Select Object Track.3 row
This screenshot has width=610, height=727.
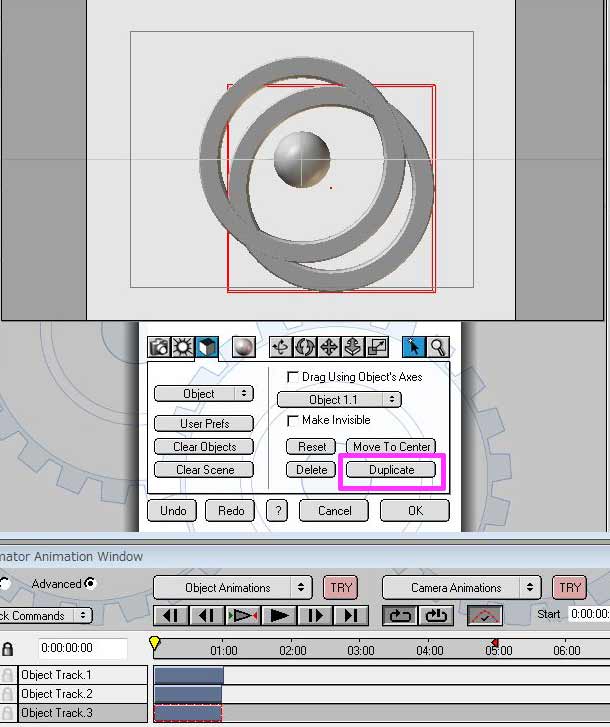83,713
